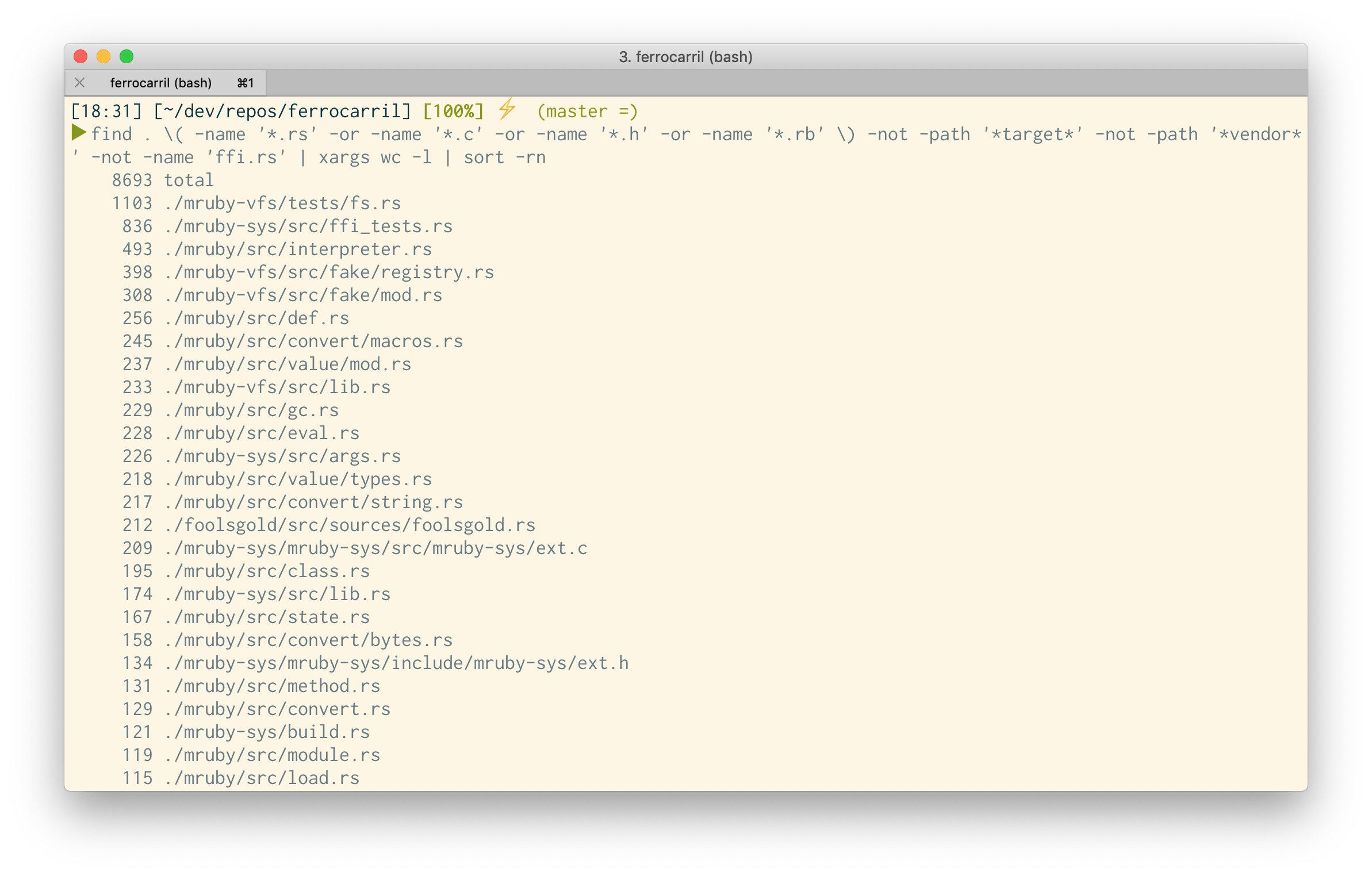Select the ferrocarril (bash) tab

pyautogui.click(x=161, y=83)
